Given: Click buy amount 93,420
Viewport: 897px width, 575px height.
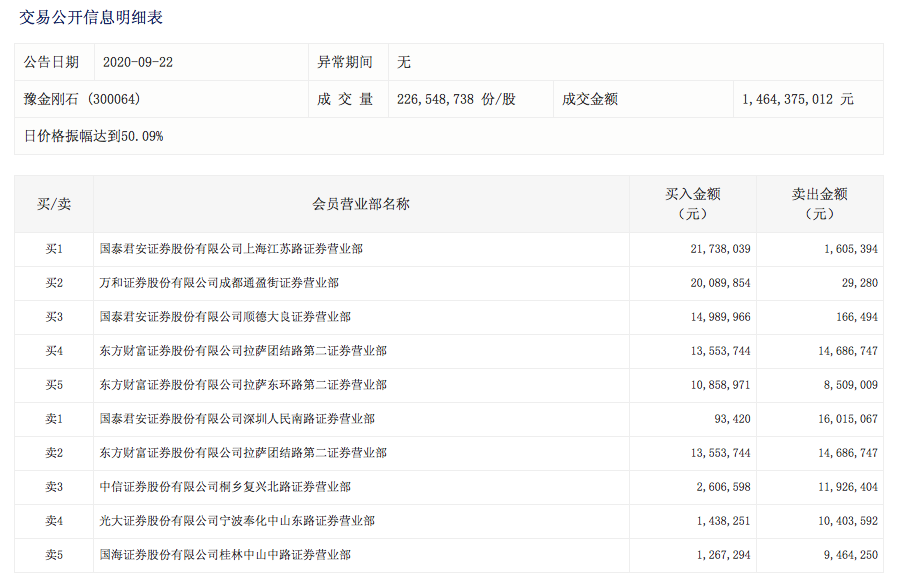Looking at the screenshot, I should point(732,419).
